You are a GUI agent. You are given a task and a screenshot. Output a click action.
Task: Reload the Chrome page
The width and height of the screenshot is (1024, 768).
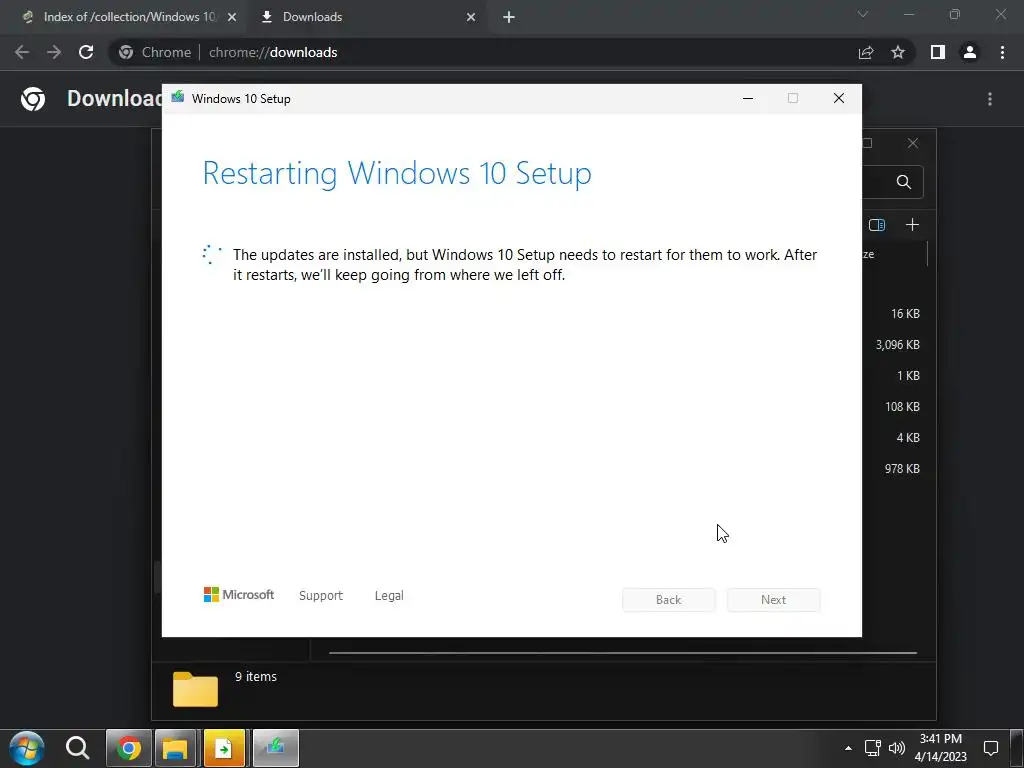point(86,52)
